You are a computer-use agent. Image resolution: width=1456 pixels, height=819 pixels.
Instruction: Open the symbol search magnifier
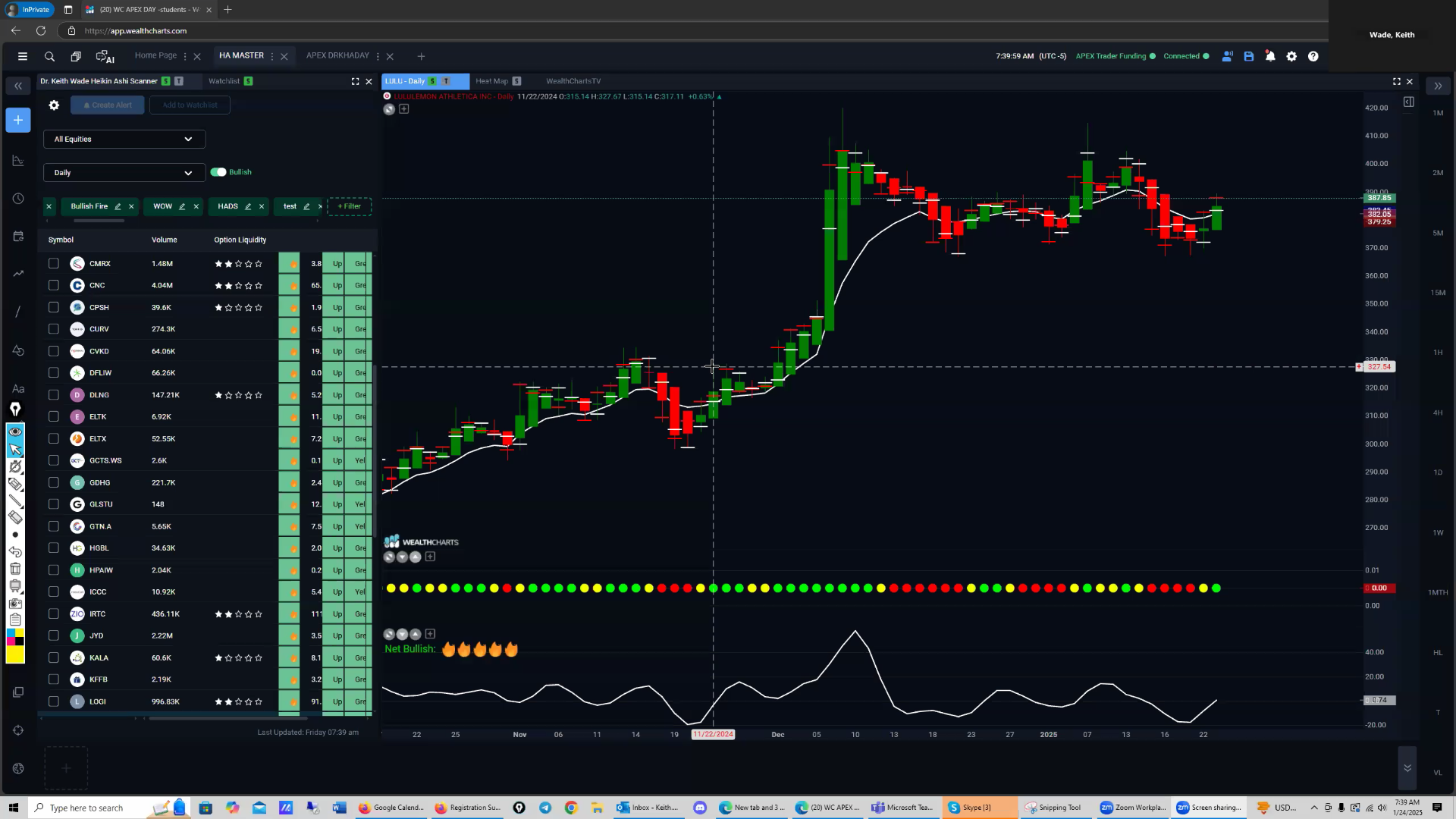[x=49, y=56]
